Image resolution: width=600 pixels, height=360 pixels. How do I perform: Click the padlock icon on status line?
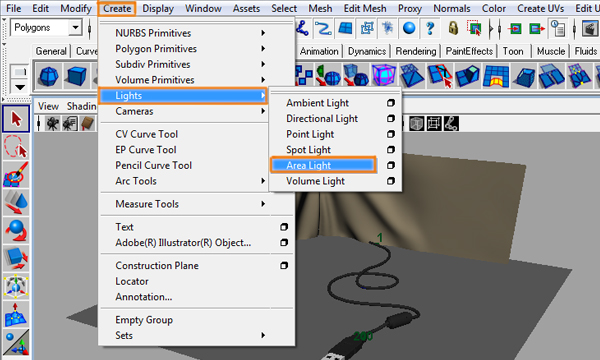point(453,28)
